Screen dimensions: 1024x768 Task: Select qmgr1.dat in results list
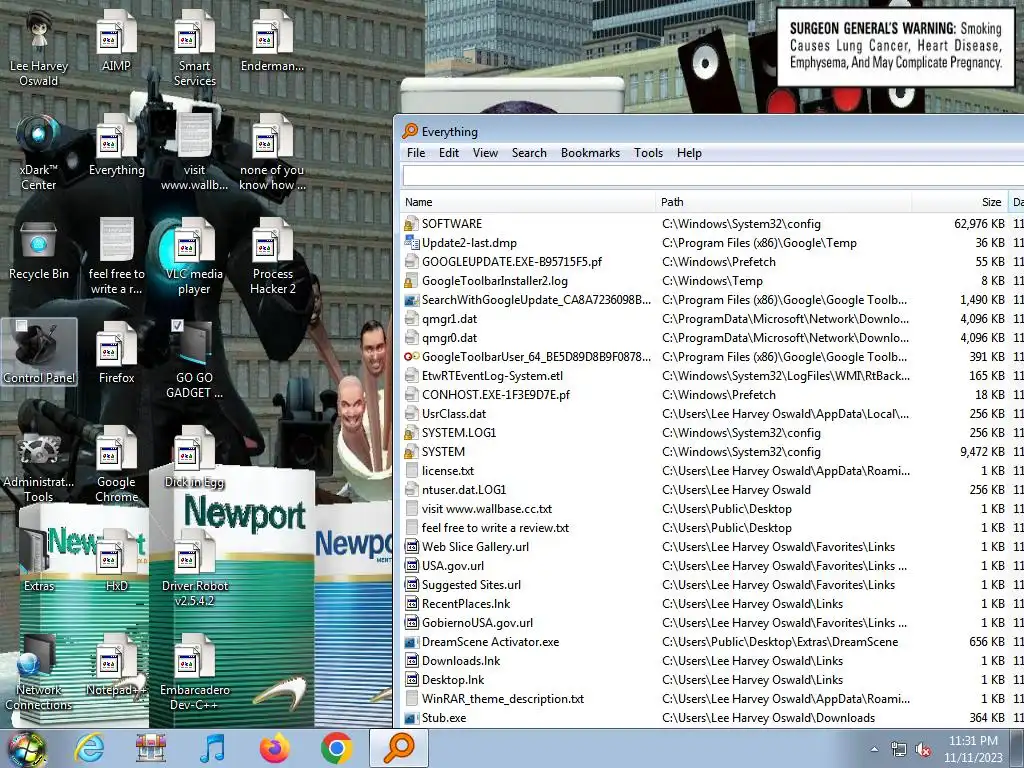pos(712,319)
